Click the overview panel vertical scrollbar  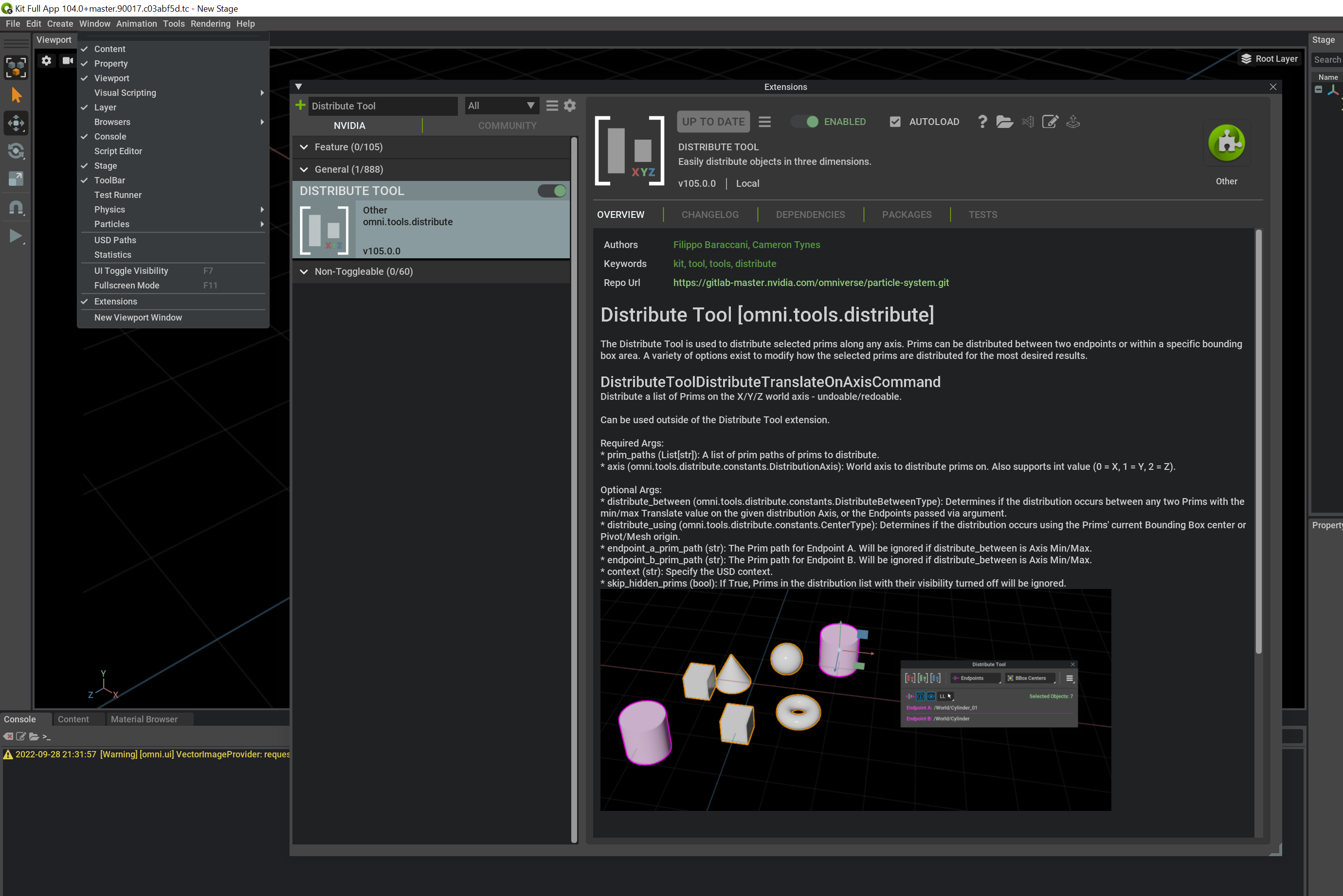tap(1258, 442)
